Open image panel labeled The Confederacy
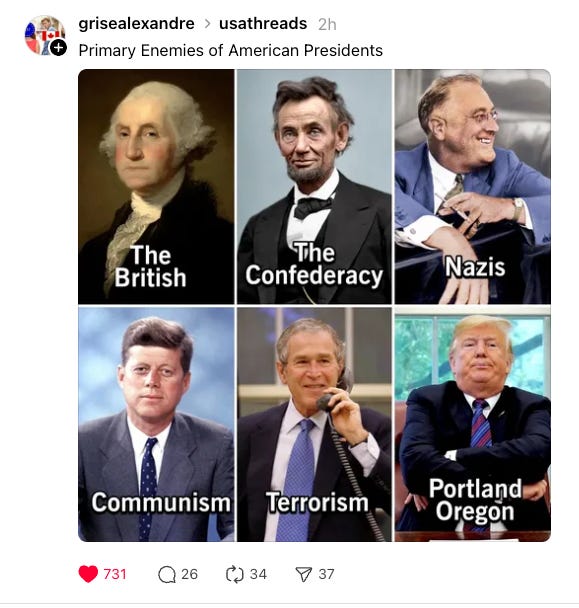This screenshot has height=608, width=579. pos(314,187)
